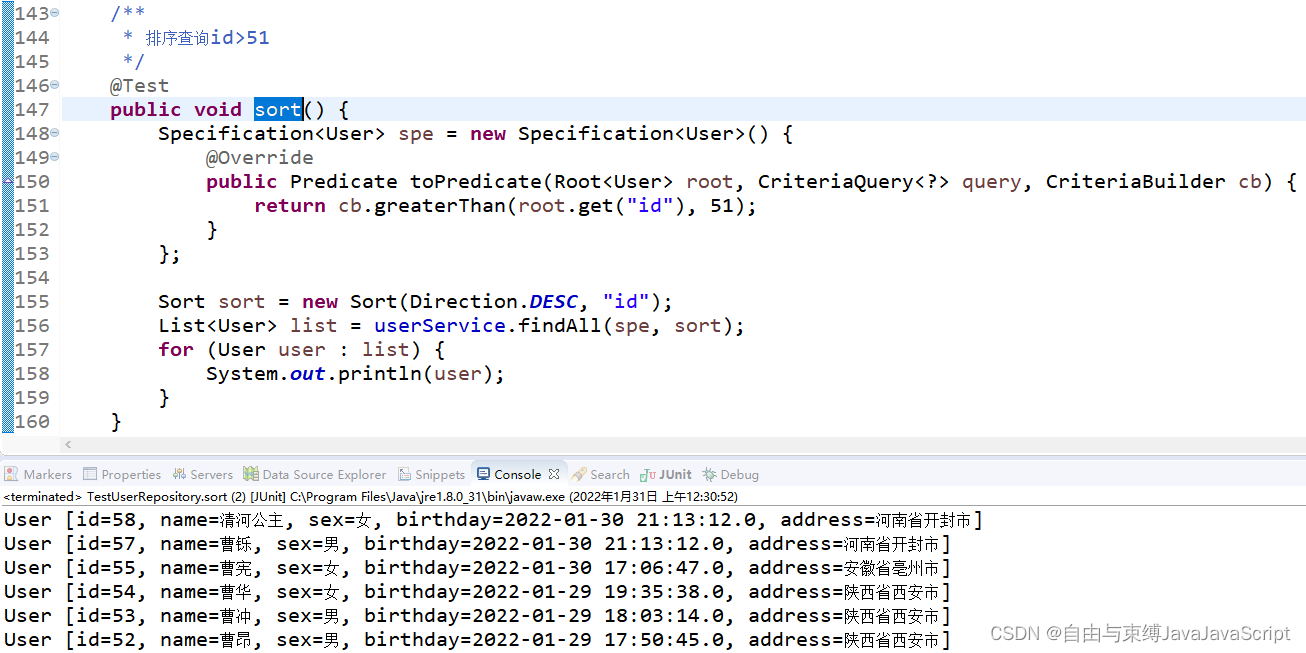Collapse the Override fold at line 149
This screenshot has width=1306, height=653.
click(54, 157)
